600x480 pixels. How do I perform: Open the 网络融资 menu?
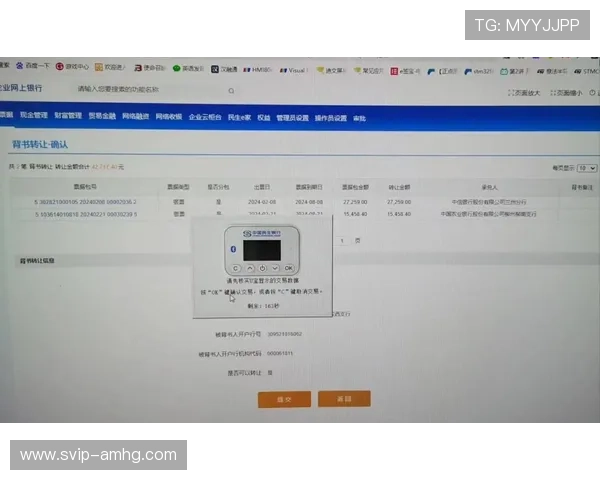135,116
